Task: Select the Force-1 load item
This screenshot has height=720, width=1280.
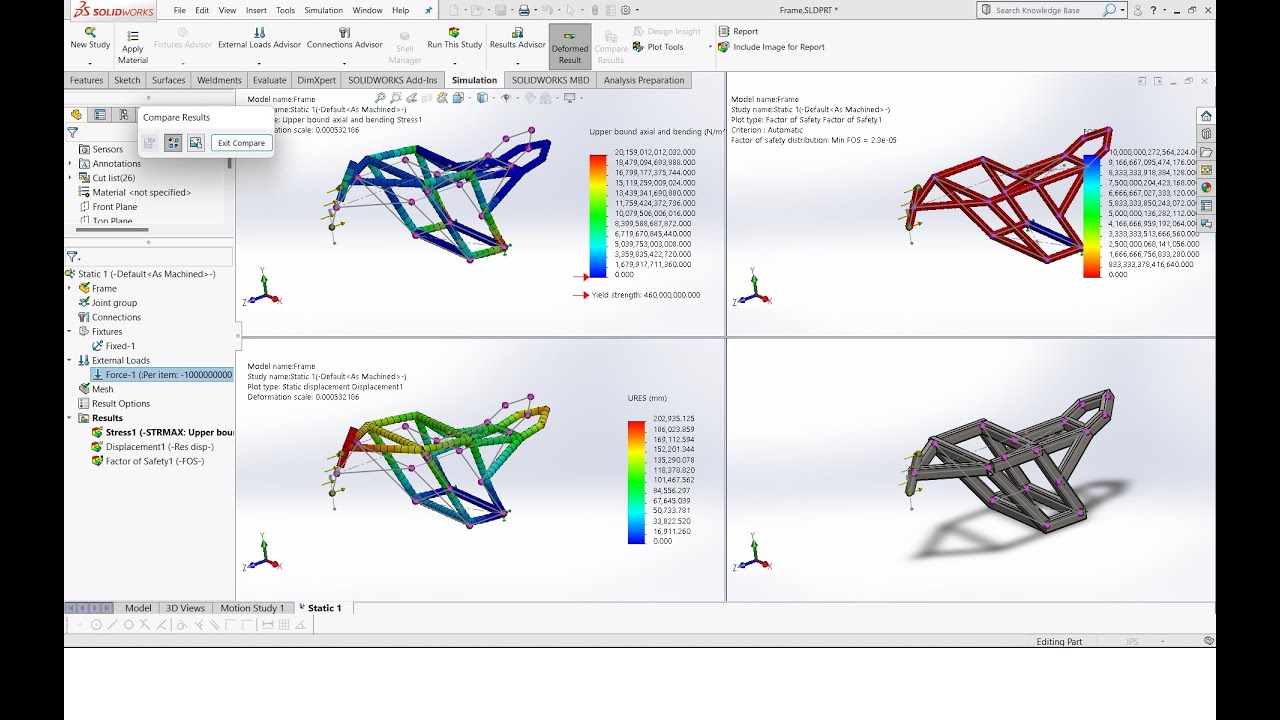Action: click(161, 375)
